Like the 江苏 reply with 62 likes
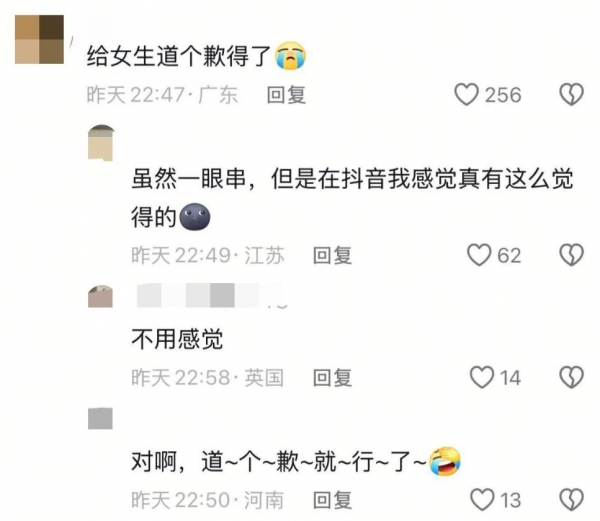This screenshot has width=600, height=521. click(479, 255)
